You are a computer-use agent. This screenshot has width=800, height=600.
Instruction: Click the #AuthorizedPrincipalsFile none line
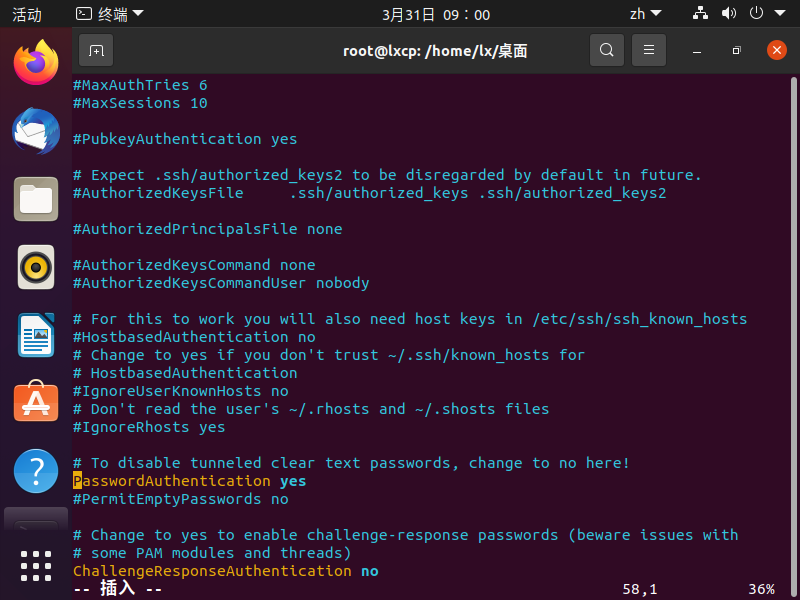coord(208,229)
